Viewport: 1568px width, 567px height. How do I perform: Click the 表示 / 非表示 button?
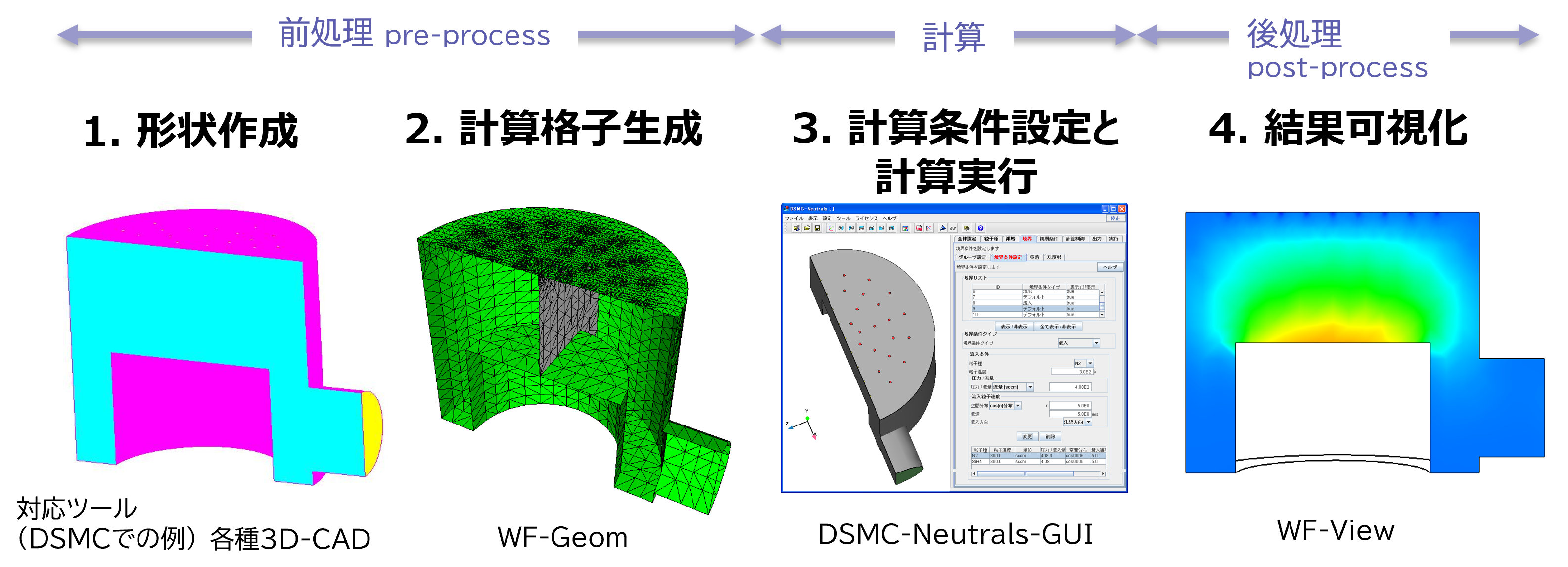click(1014, 327)
